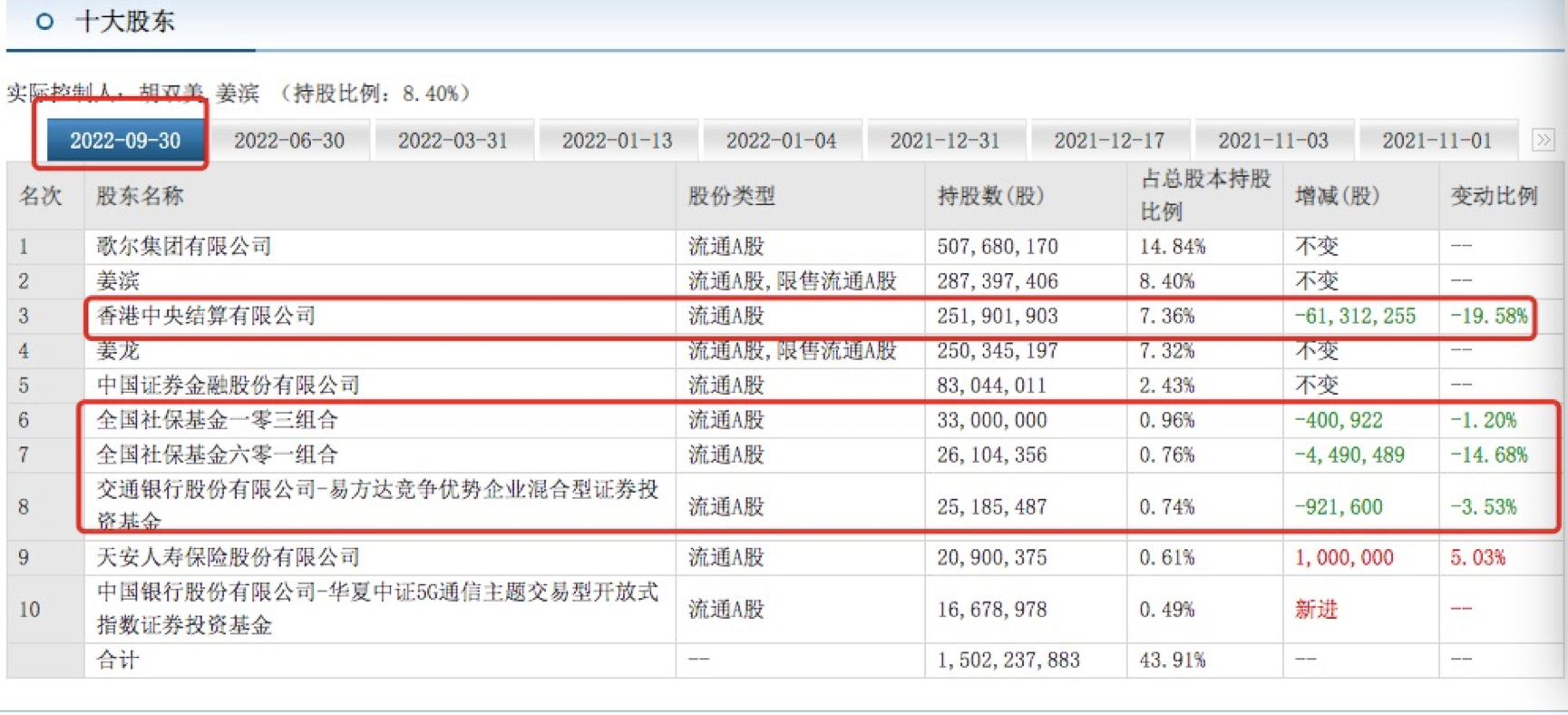The image size is (1568, 715).
Task: Open the 2021-12-31 tab
Action: pyautogui.click(x=944, y=141)
